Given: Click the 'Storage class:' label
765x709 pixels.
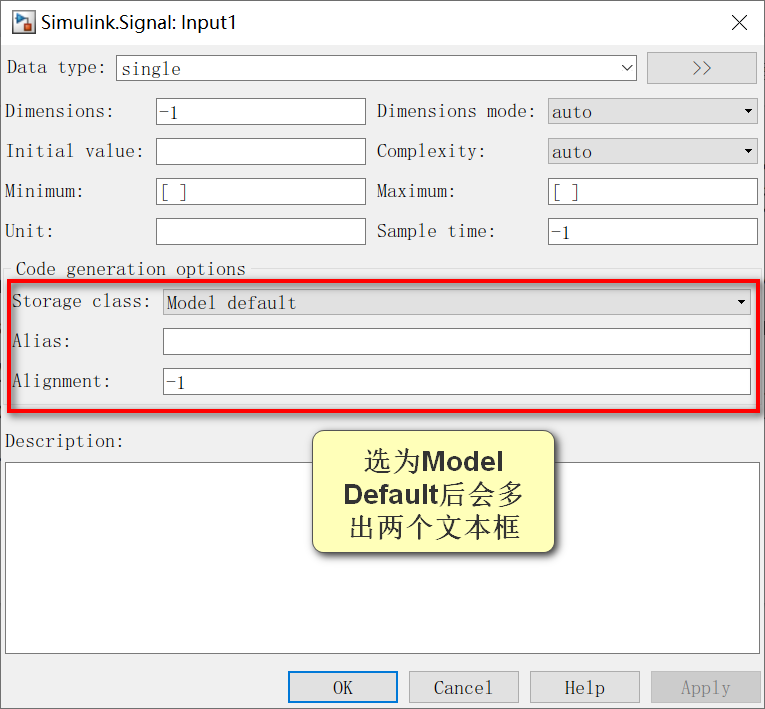Looking at the screenshot, I should coord(81,301).
